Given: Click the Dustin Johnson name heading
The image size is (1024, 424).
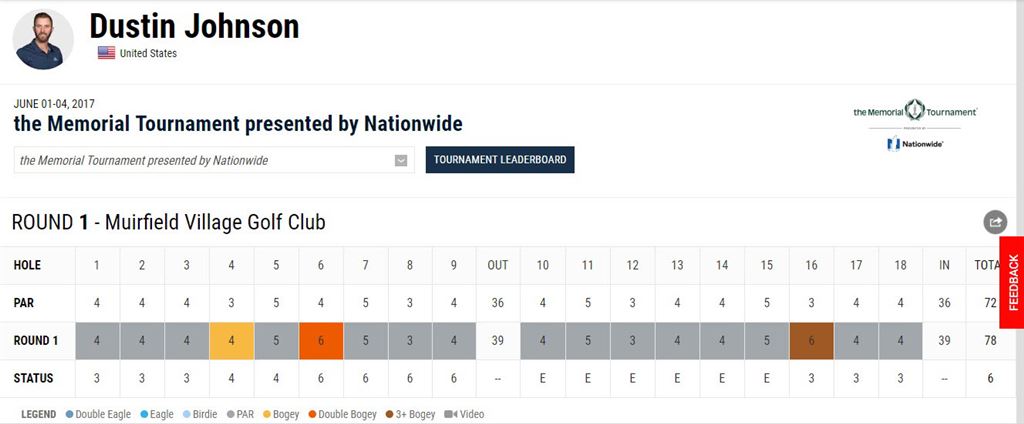Looking at the screenshot, I should click(x=194, y=27).
